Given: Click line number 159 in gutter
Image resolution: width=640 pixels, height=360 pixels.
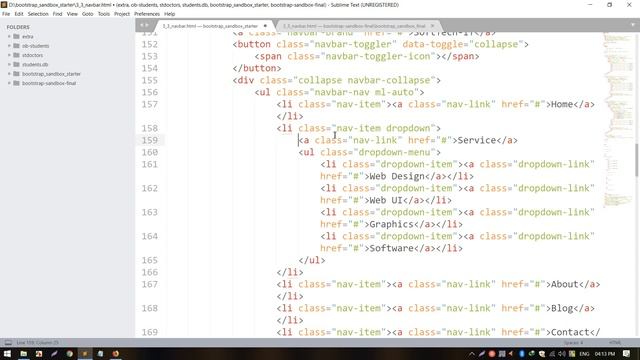Looking at the screenshot, I should coord(149,140).
